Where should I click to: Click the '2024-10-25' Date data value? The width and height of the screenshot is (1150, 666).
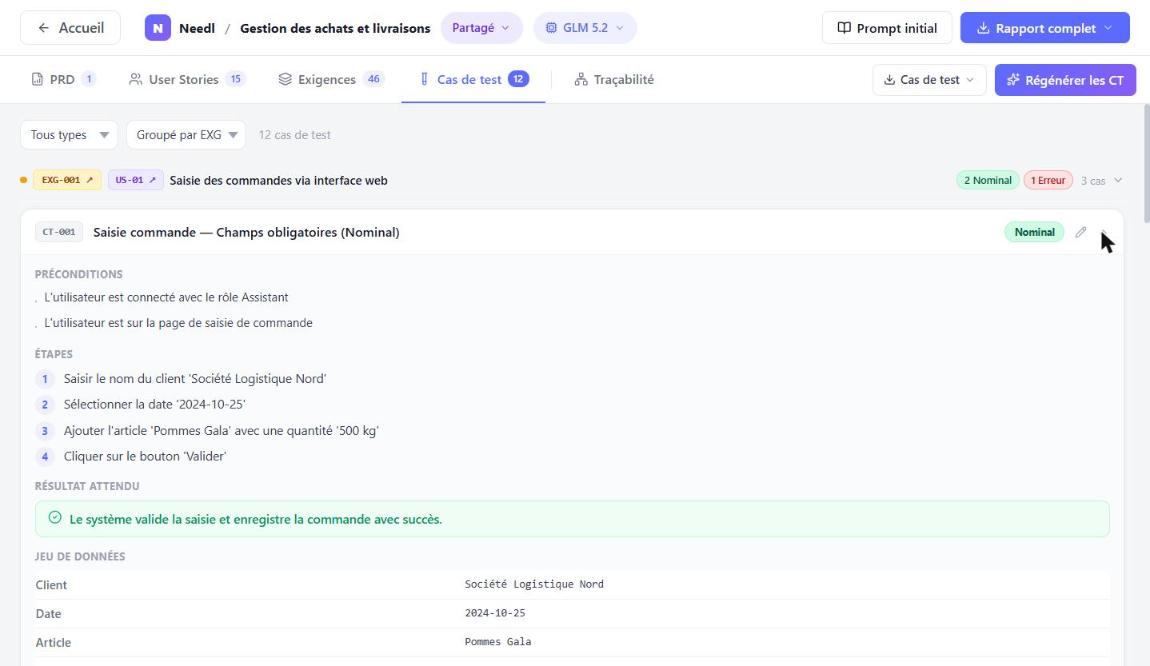495,612
